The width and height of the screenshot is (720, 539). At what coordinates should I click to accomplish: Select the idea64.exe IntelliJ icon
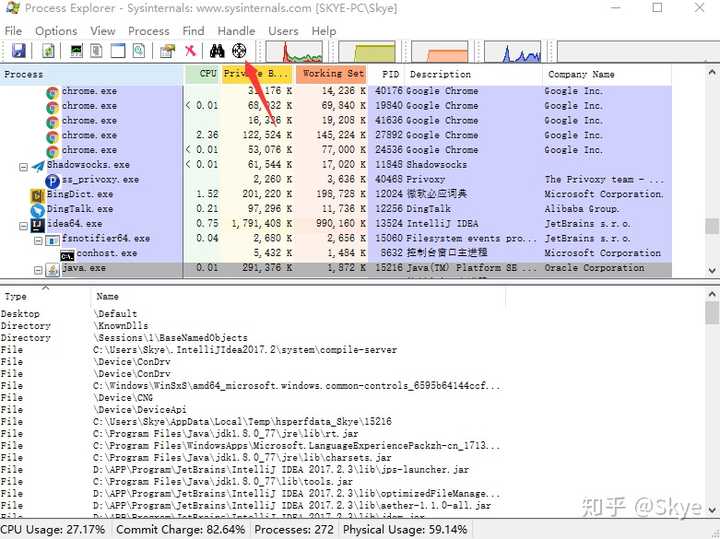[37, 225]
